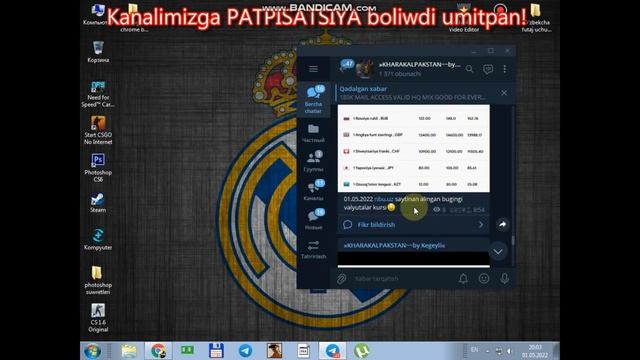640x360 pixels.
Task: Click the chat scrollbar thumb
Action: 513,241
